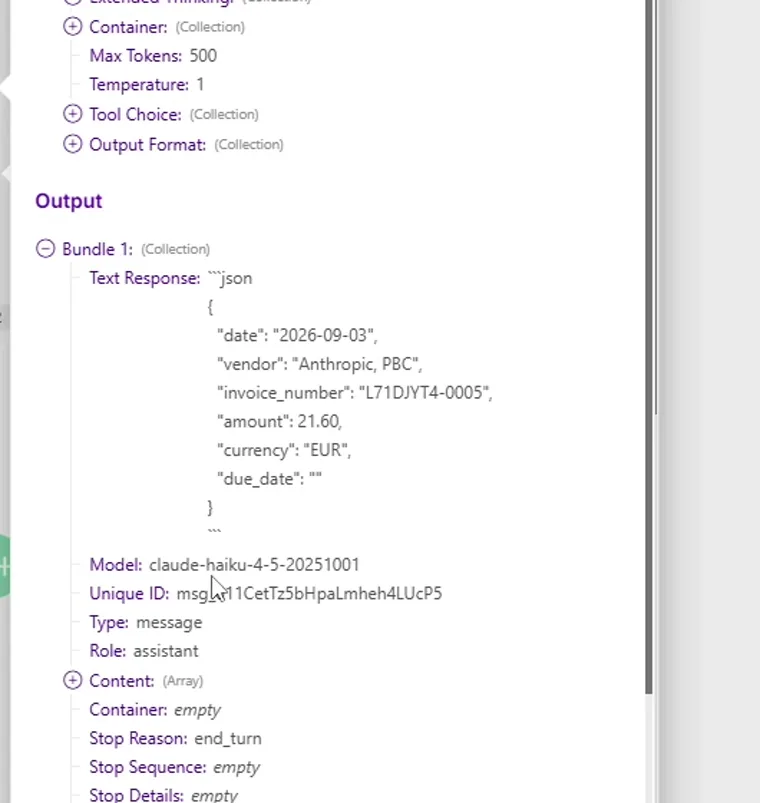Click the panel's vertical scrollbar
The height and width of the screenshot is (803, 760).
click(649, 347)
